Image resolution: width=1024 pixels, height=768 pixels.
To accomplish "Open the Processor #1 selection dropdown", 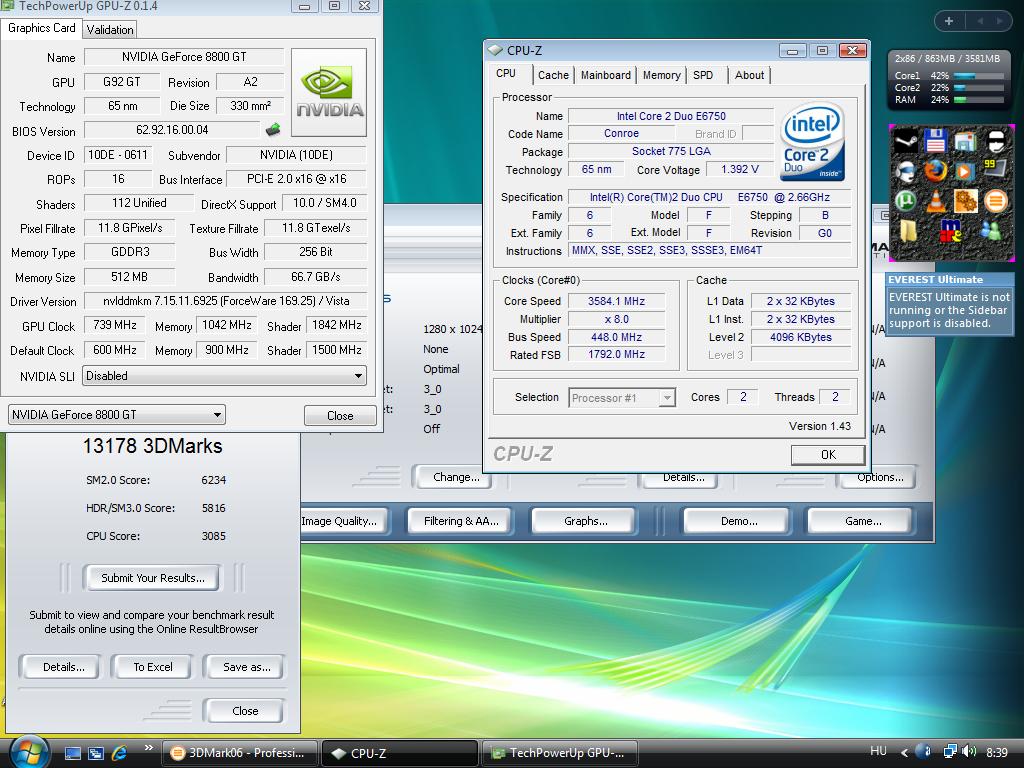I will point(621,398).
